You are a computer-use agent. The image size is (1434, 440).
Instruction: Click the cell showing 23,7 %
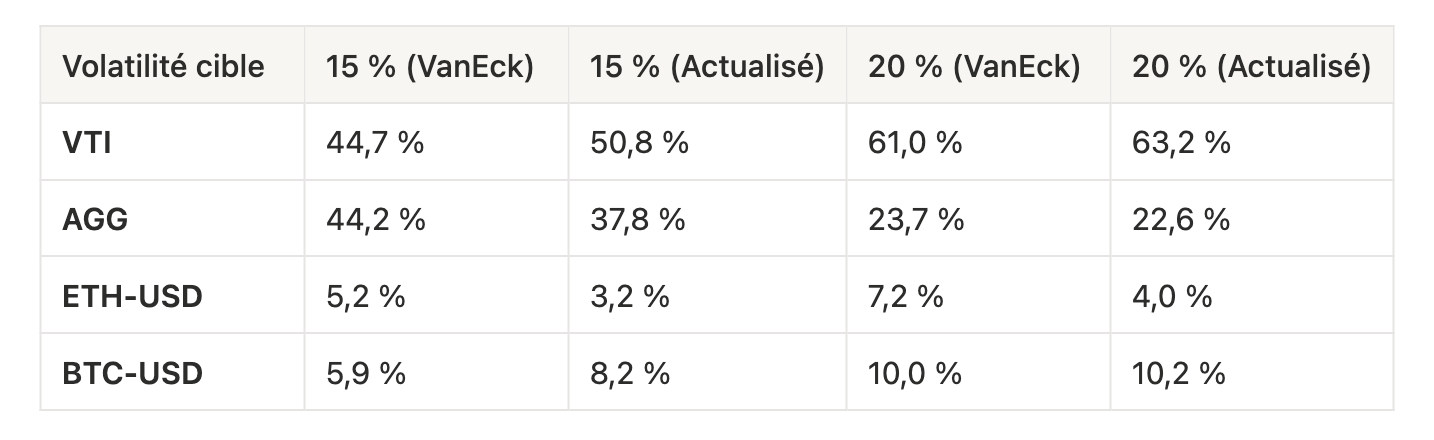979,218
